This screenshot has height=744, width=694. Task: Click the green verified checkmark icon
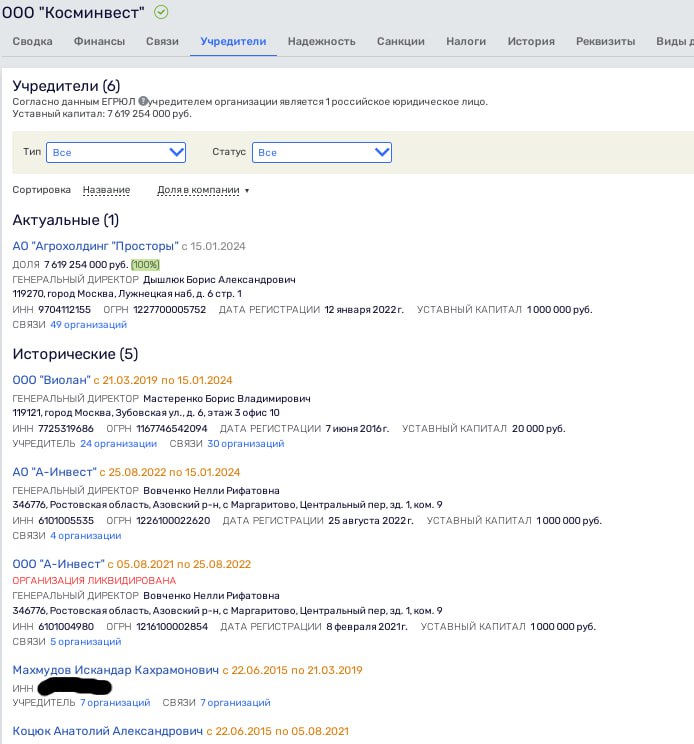click(x=161, y=12)
